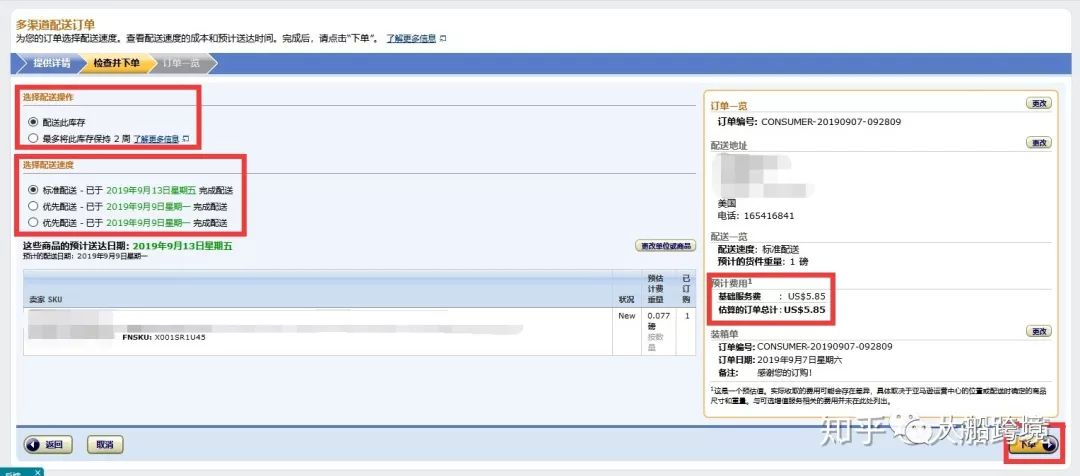Open external-link icon after the 2 周 option's link
This screenshot has height=476, width=1080.
point(186,138)
